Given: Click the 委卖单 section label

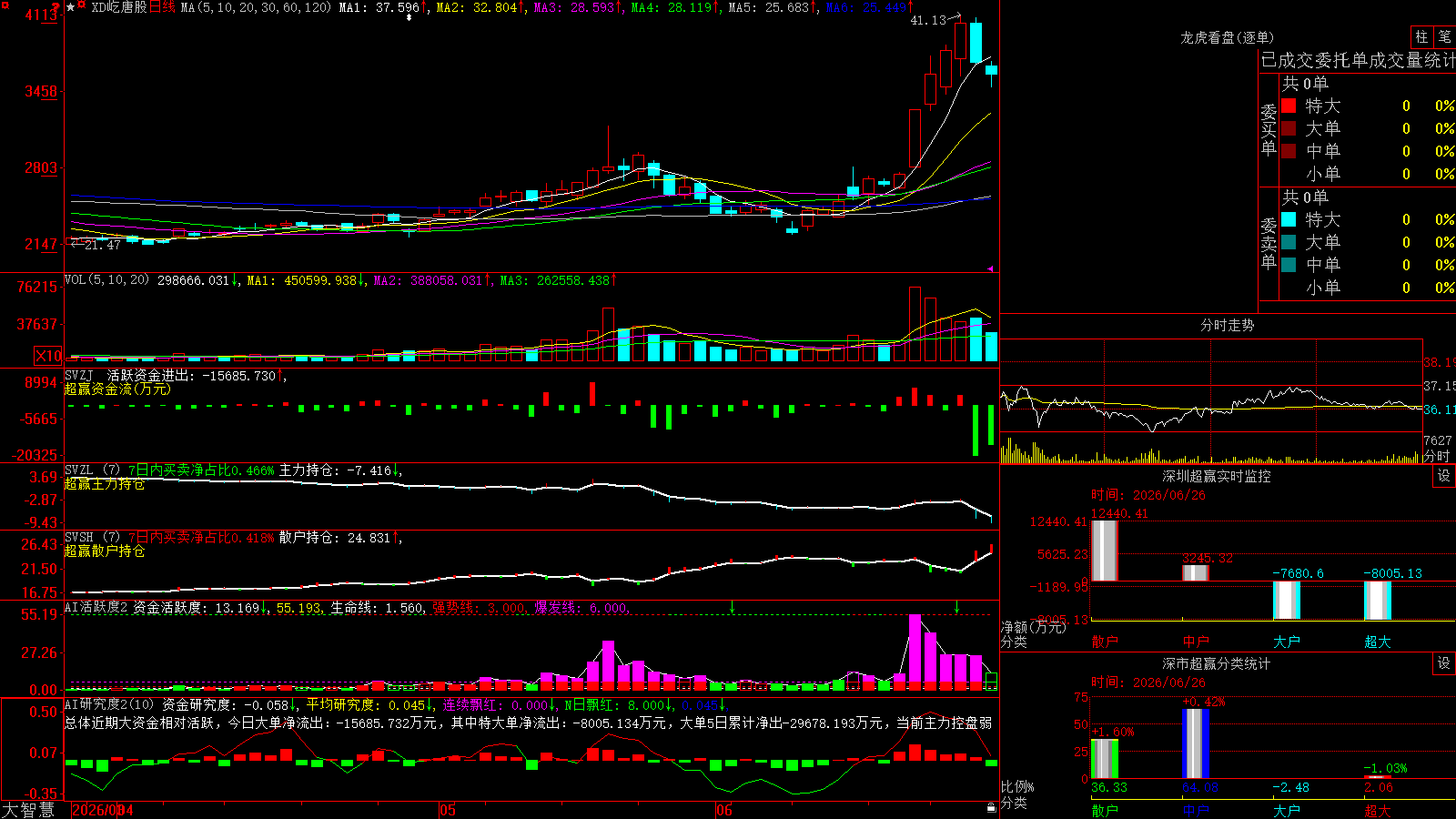Looking at the screenshot, I should (1269, 243).
